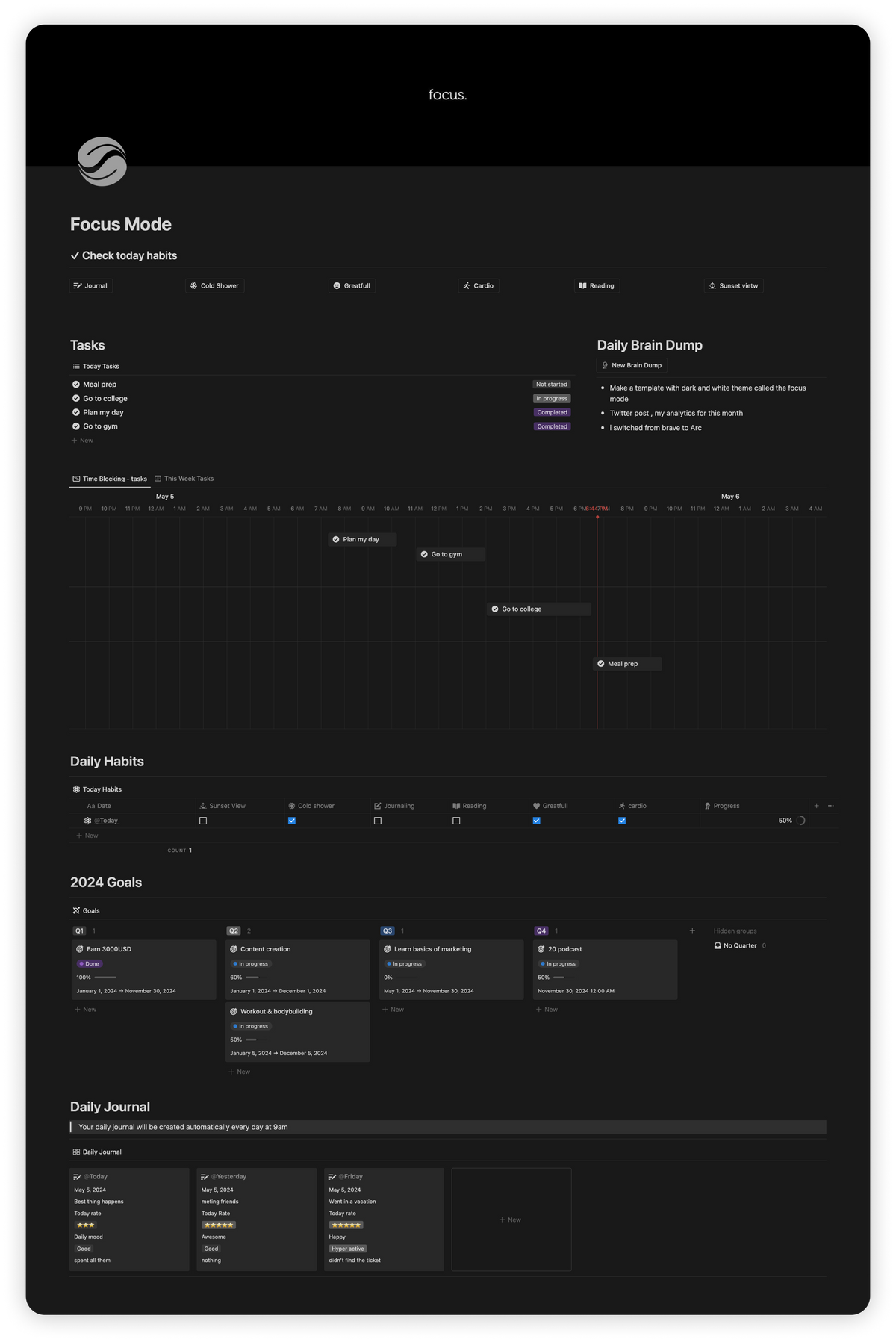Select the Meal prep timeline block
896x1342 pixels.
(x=627, y=663)
